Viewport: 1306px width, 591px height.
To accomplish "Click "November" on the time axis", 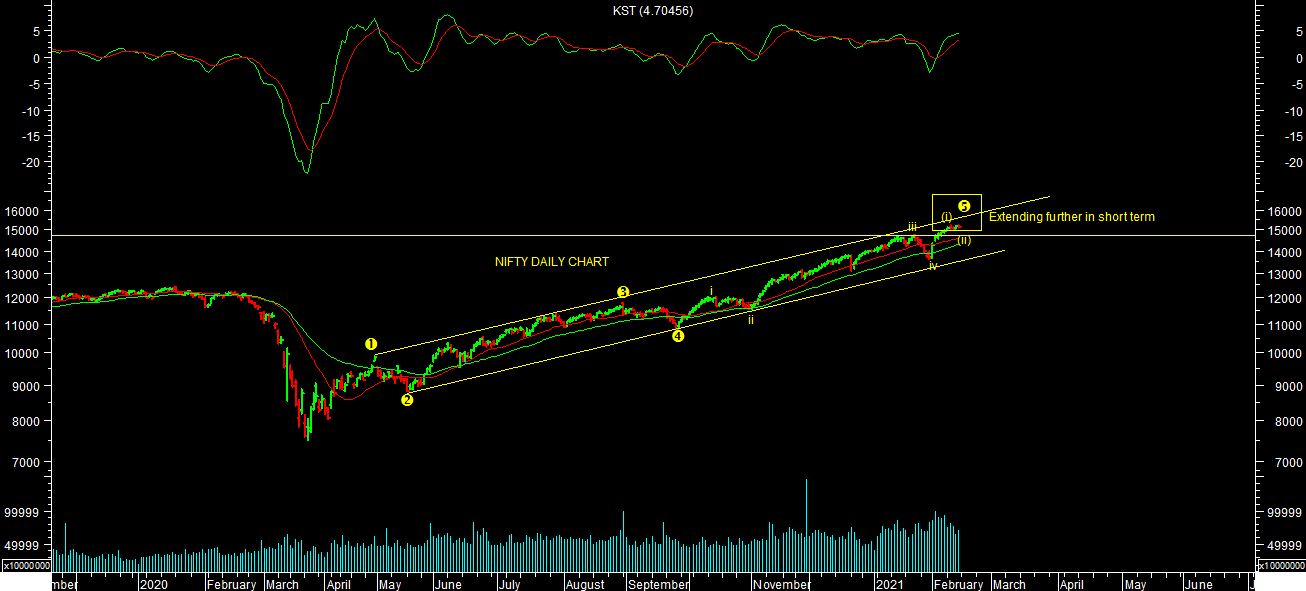I will [783, 583].
